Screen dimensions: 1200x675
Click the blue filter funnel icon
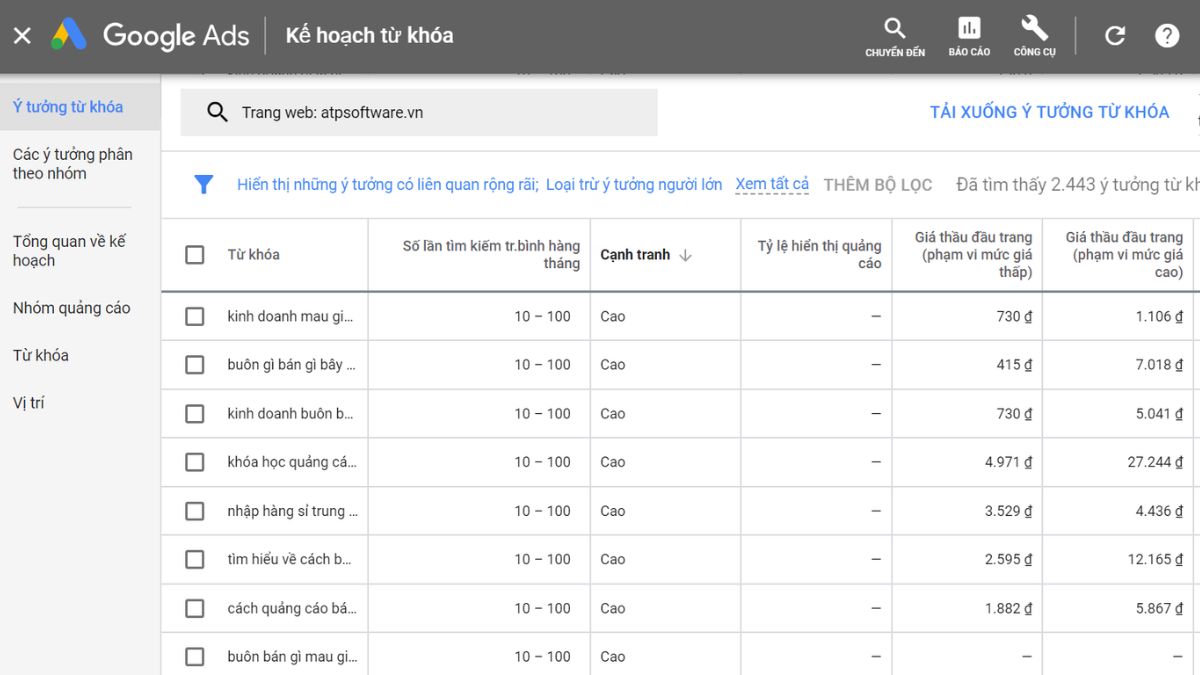coord(204,185)
